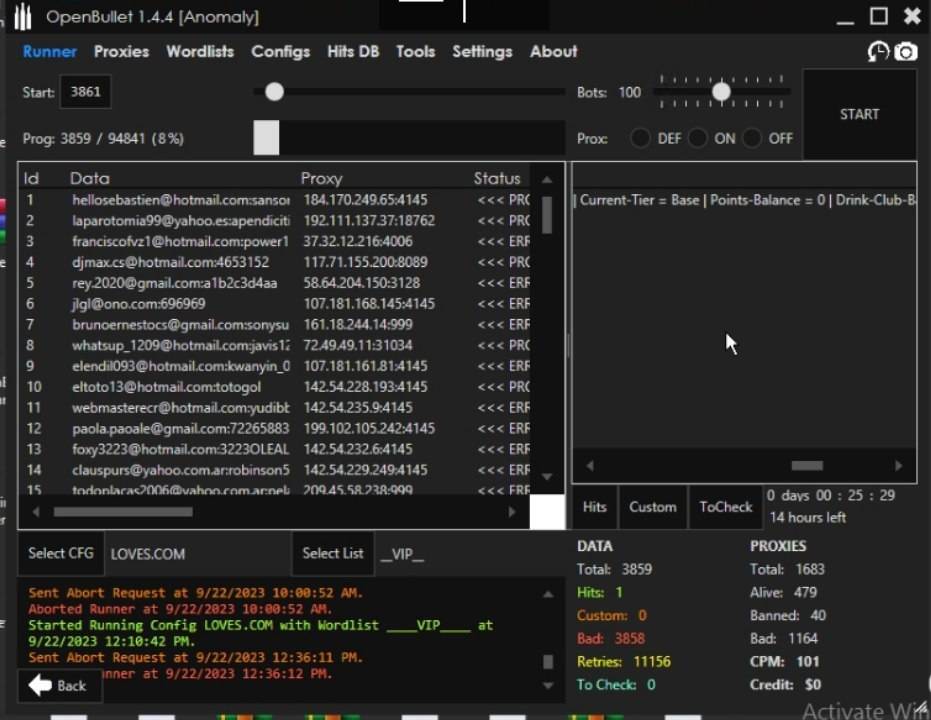Screen dimensions: 931x720
Task: Open the Proxies tab
Action: pyautogui.click(x=121, y=51)
